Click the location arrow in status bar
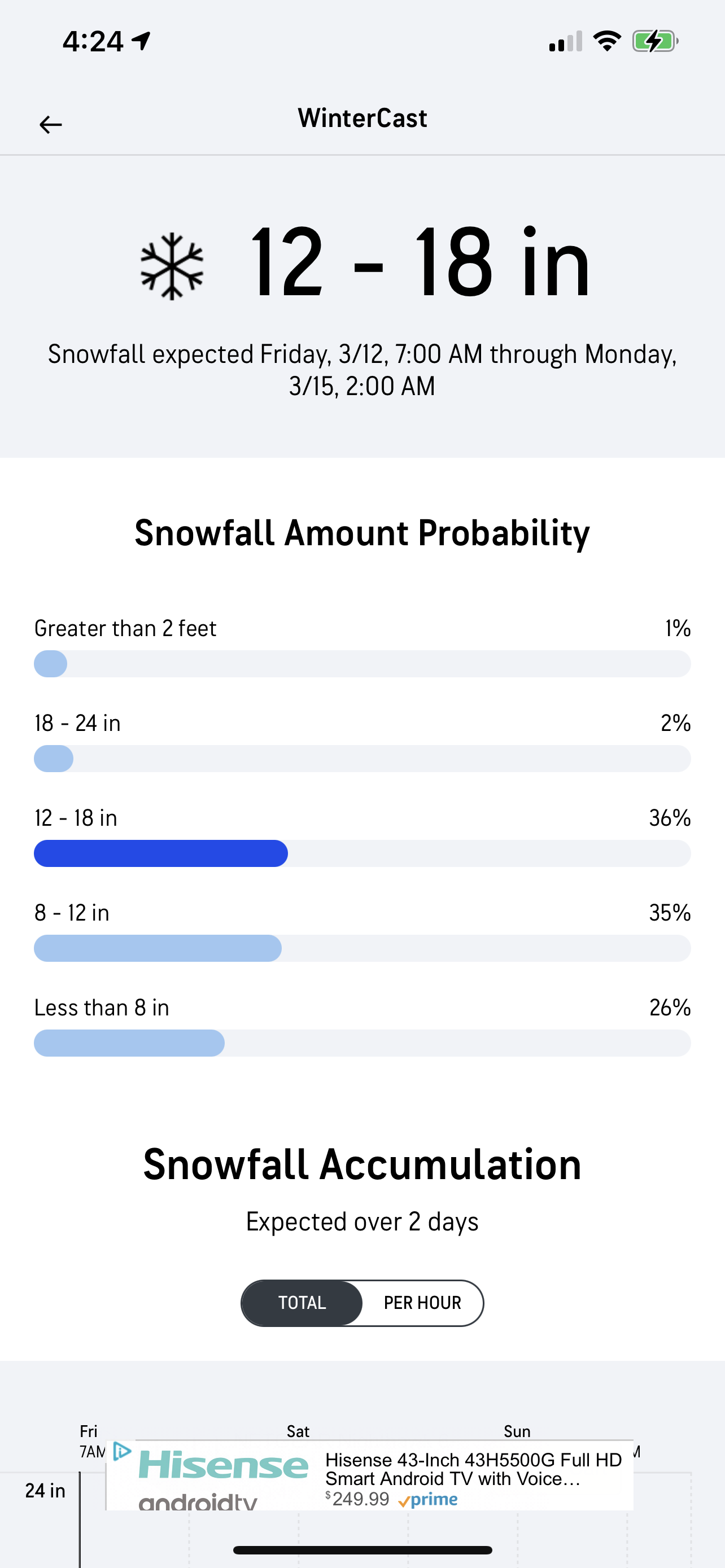The width and height of the screenshot is (725, 1568). click(141, 41)
